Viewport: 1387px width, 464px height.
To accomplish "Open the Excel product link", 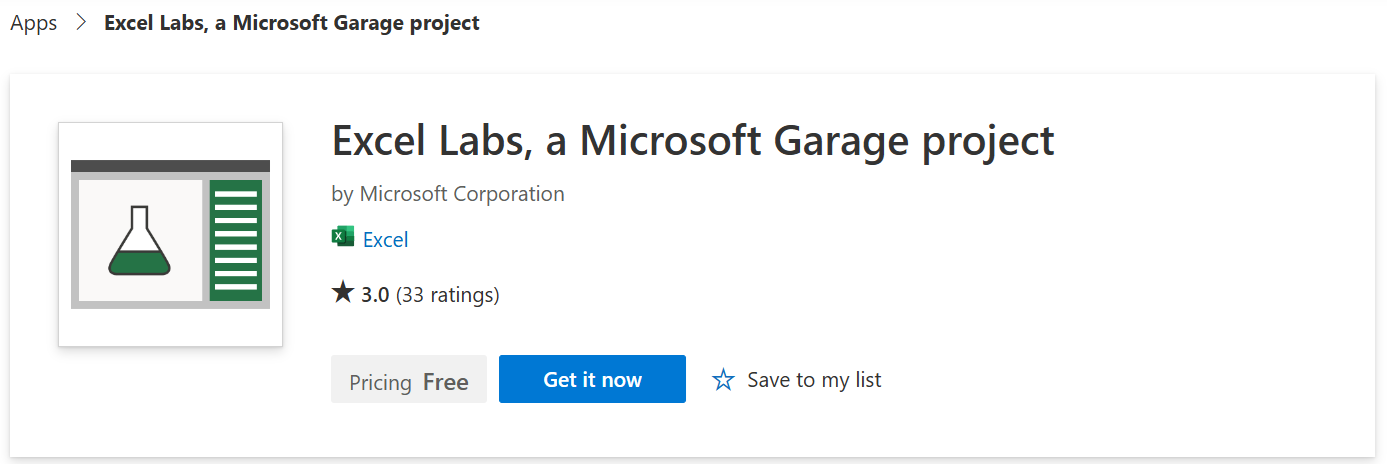I will [385, 240].
